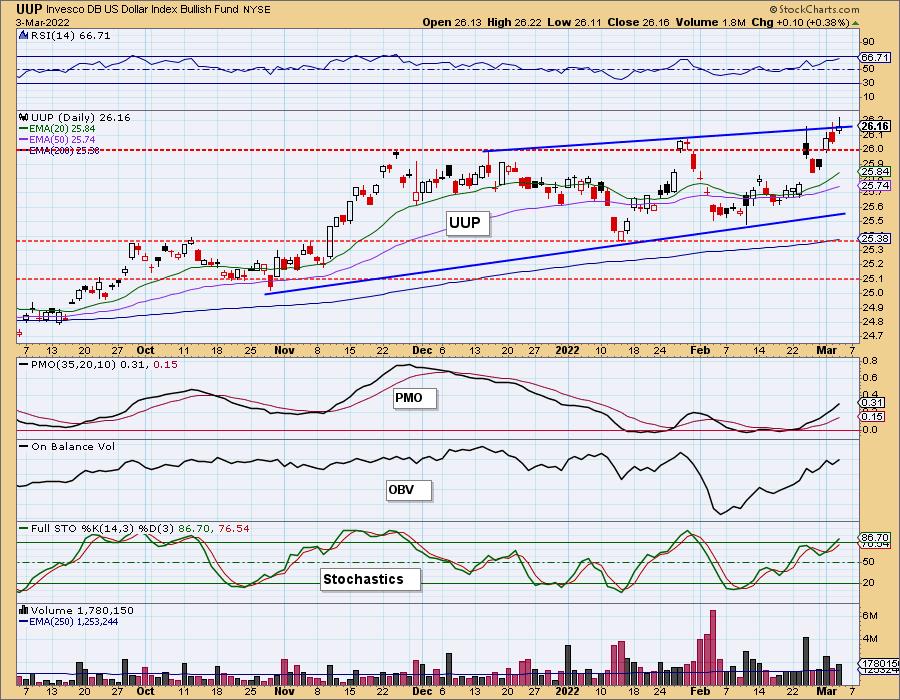This screenshot has width=900, height=700.
Task: Click the 0.15 PMO signal value tag
Action: [x=870, y=416]
